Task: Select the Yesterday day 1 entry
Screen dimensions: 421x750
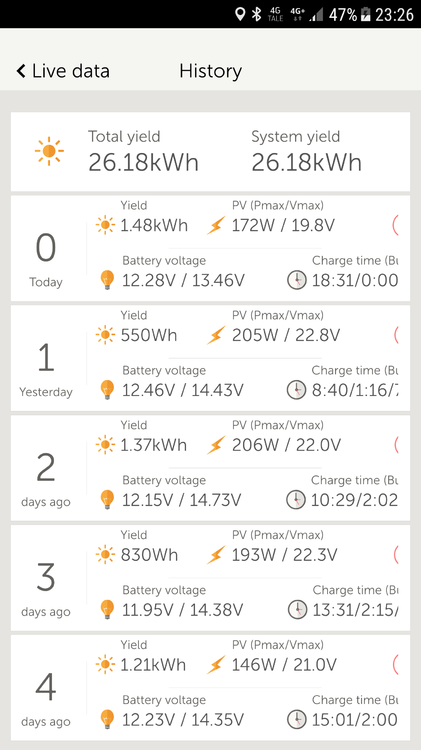Action: click(x=210, y=358)
